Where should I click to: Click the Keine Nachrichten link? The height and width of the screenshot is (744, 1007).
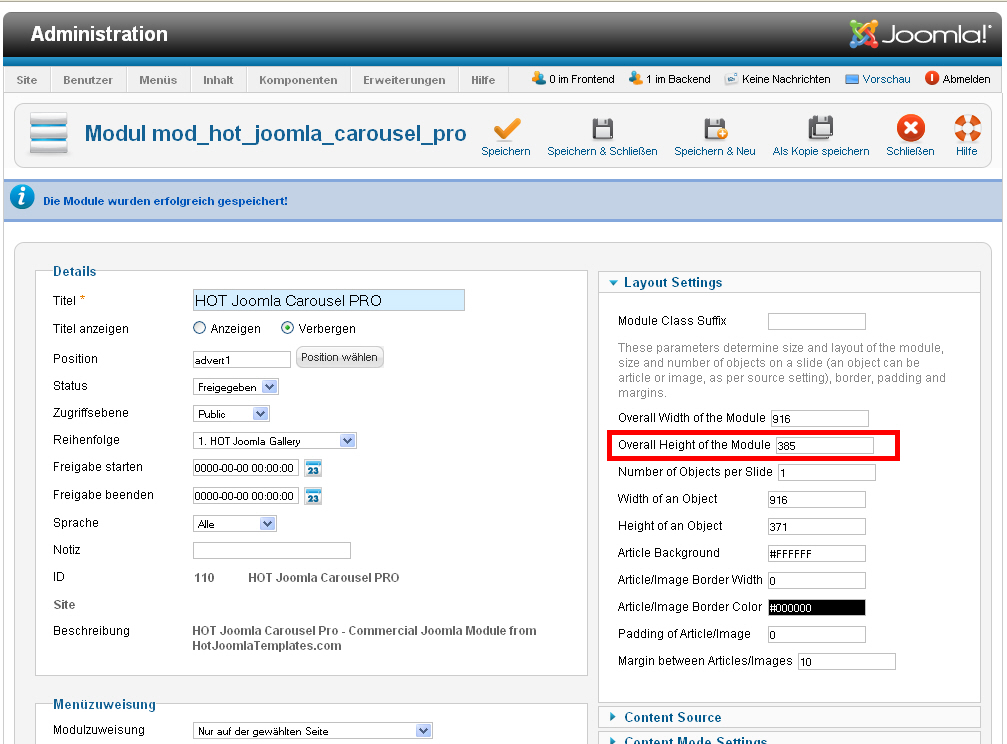point(786,79)
